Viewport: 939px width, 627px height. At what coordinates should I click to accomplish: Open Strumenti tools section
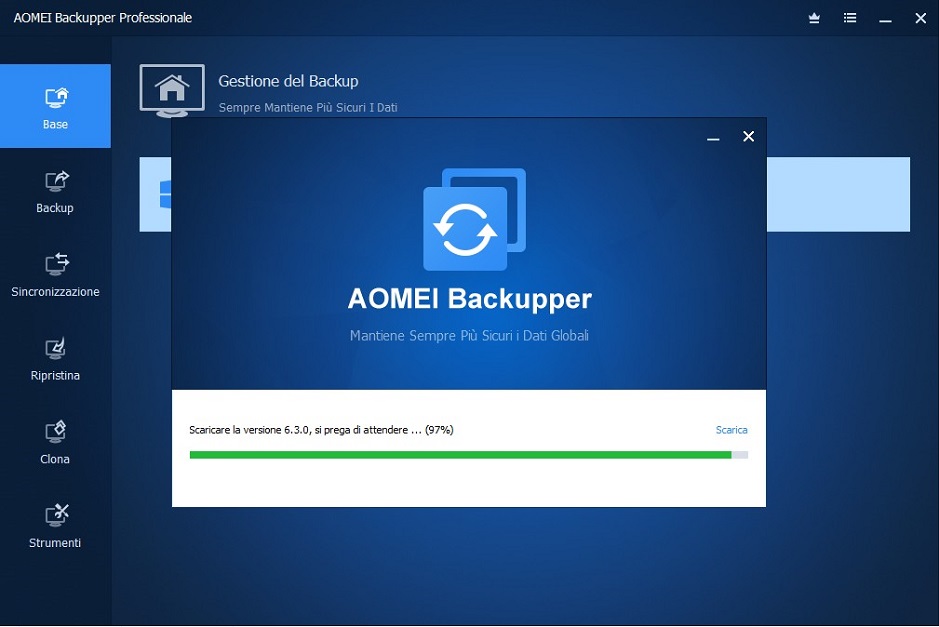(55, 527)
